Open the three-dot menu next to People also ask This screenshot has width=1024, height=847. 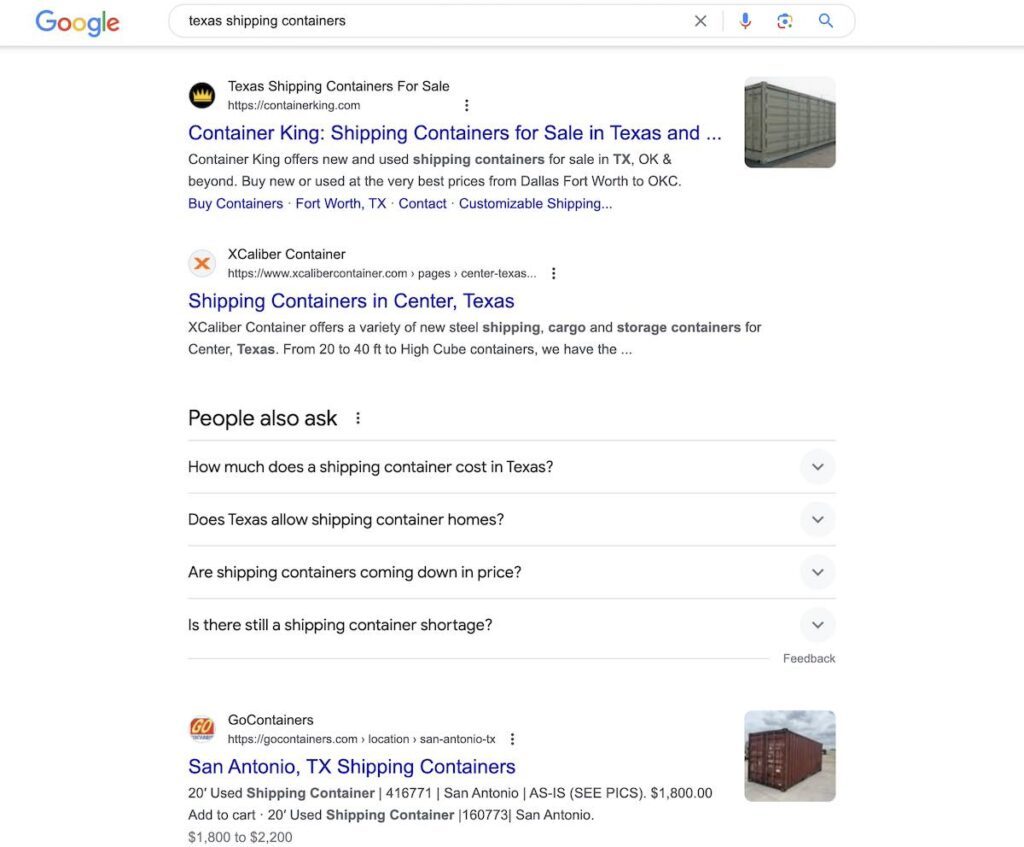358,418
